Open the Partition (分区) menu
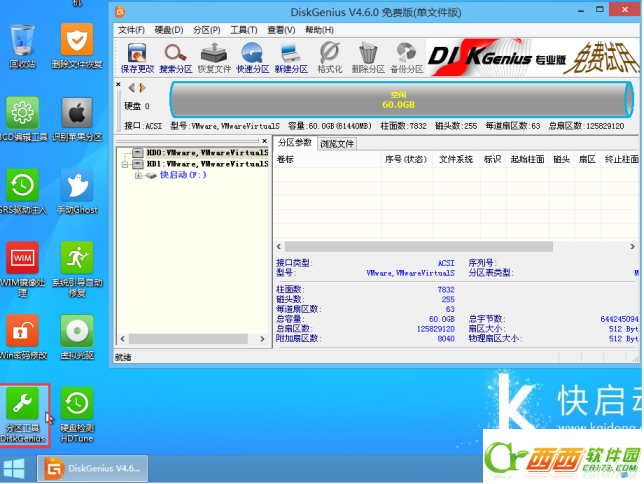 point(207,30)
